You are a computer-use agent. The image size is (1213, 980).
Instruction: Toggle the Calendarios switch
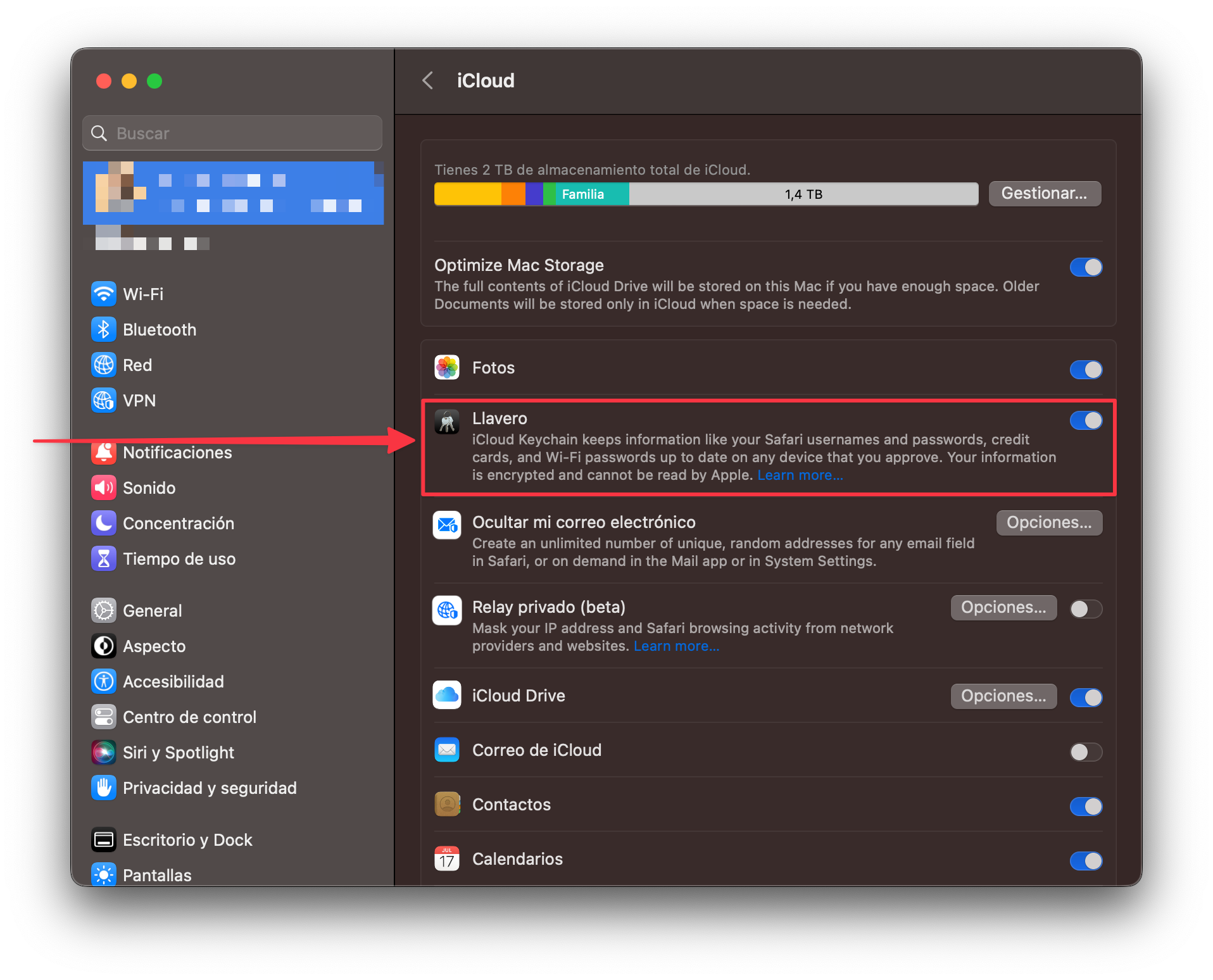(x=1086, y=861)
